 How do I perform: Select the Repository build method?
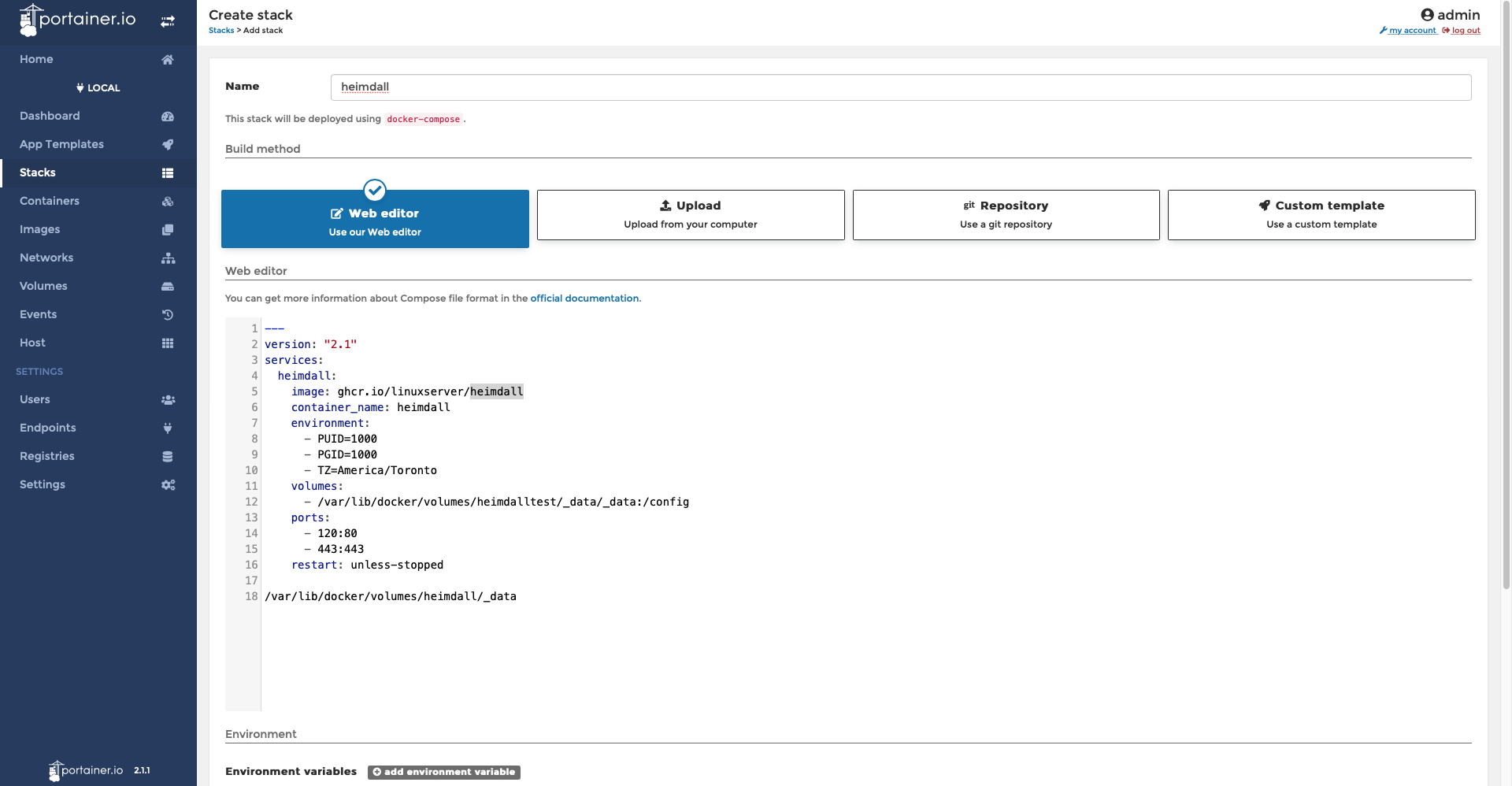click(x=1006, y=215)
